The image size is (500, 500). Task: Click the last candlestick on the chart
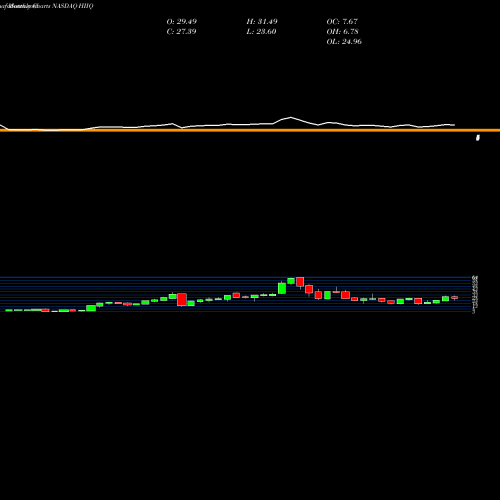tap(455, 297)
